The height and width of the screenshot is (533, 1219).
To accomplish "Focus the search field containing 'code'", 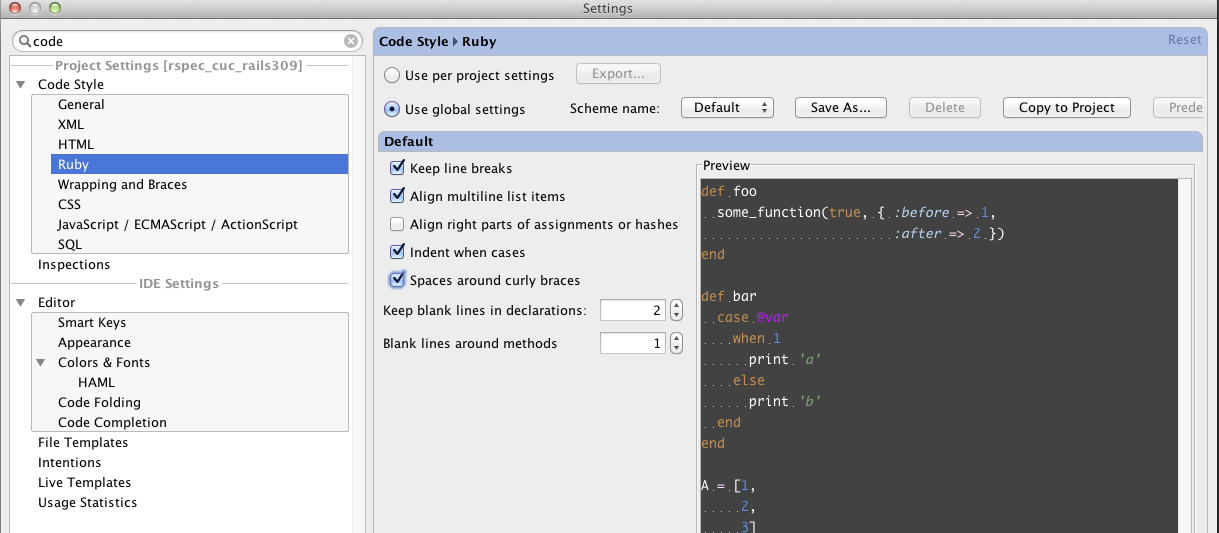I will coord(188,41).
